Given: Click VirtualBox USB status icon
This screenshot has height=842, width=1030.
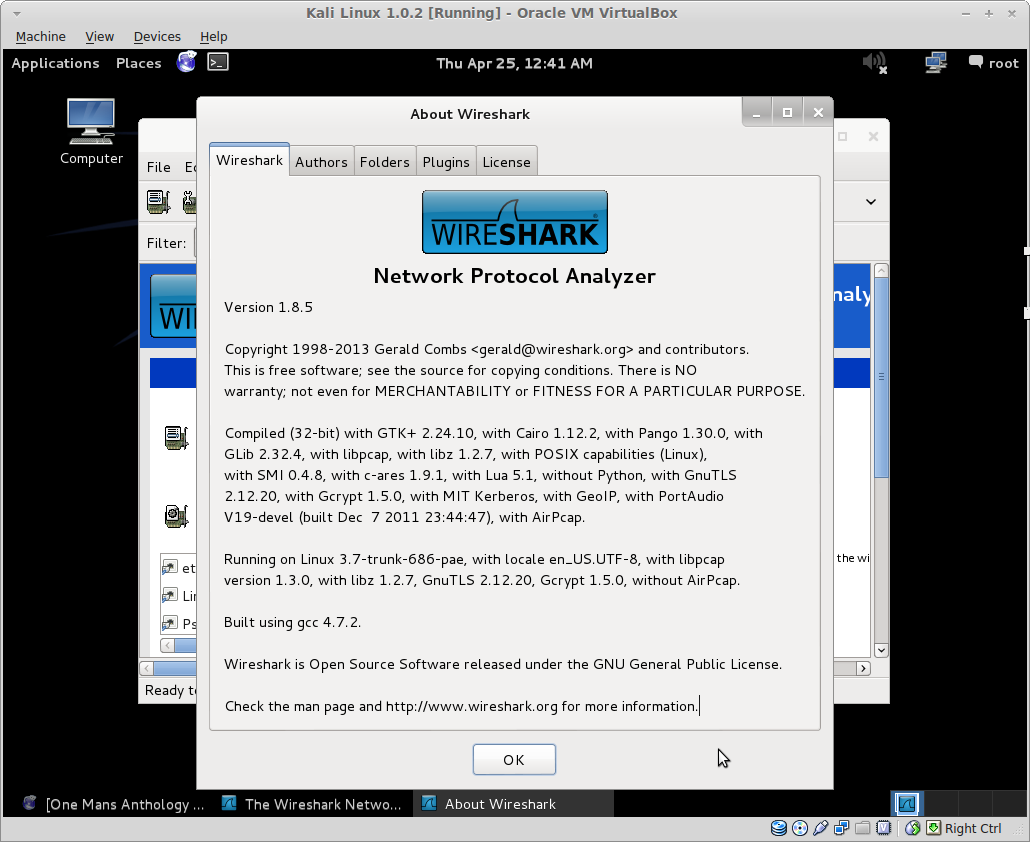Looking at the screenshot, I should [820, 828].
